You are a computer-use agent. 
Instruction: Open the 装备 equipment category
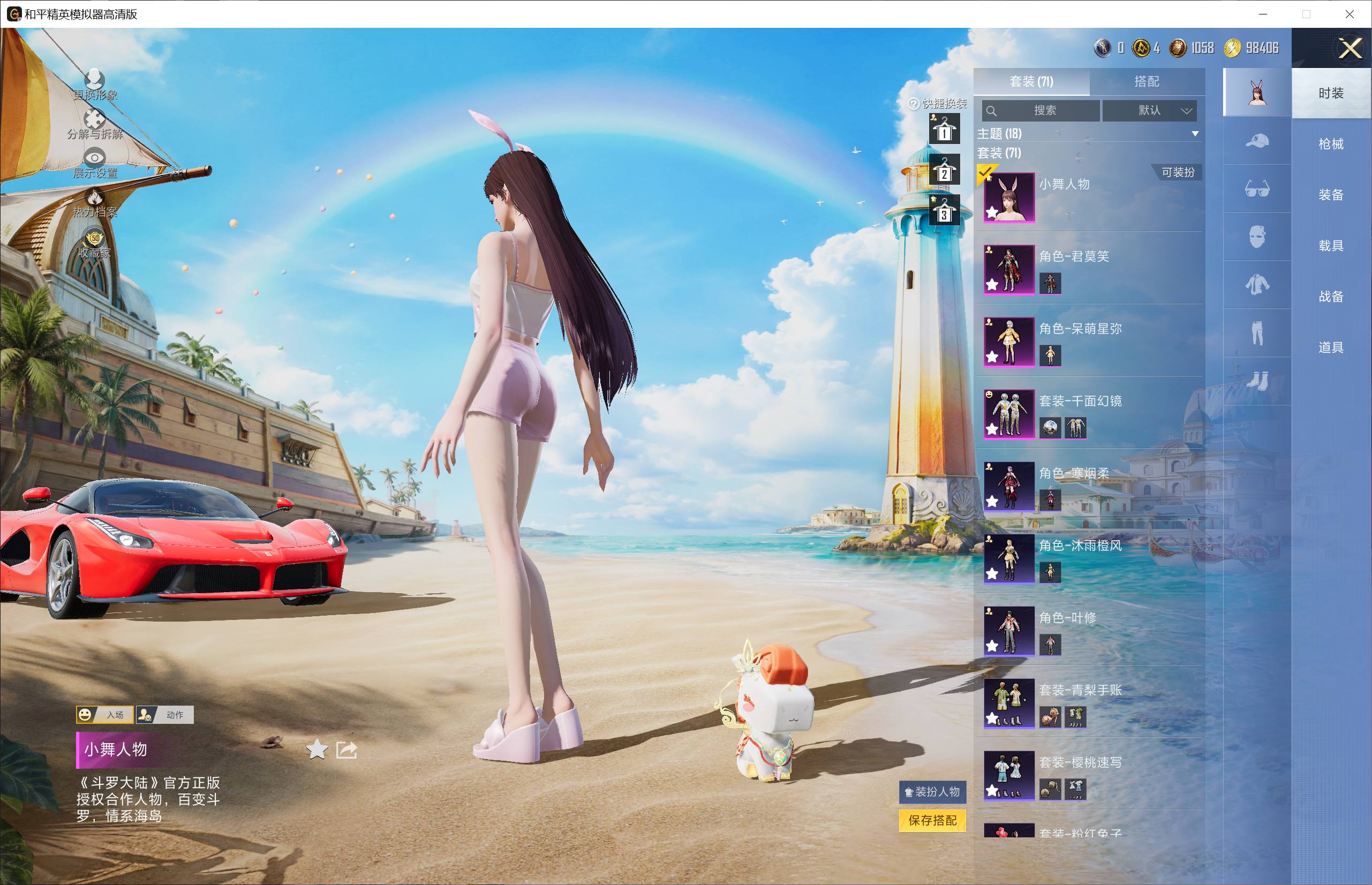[x=1331, y=195]
